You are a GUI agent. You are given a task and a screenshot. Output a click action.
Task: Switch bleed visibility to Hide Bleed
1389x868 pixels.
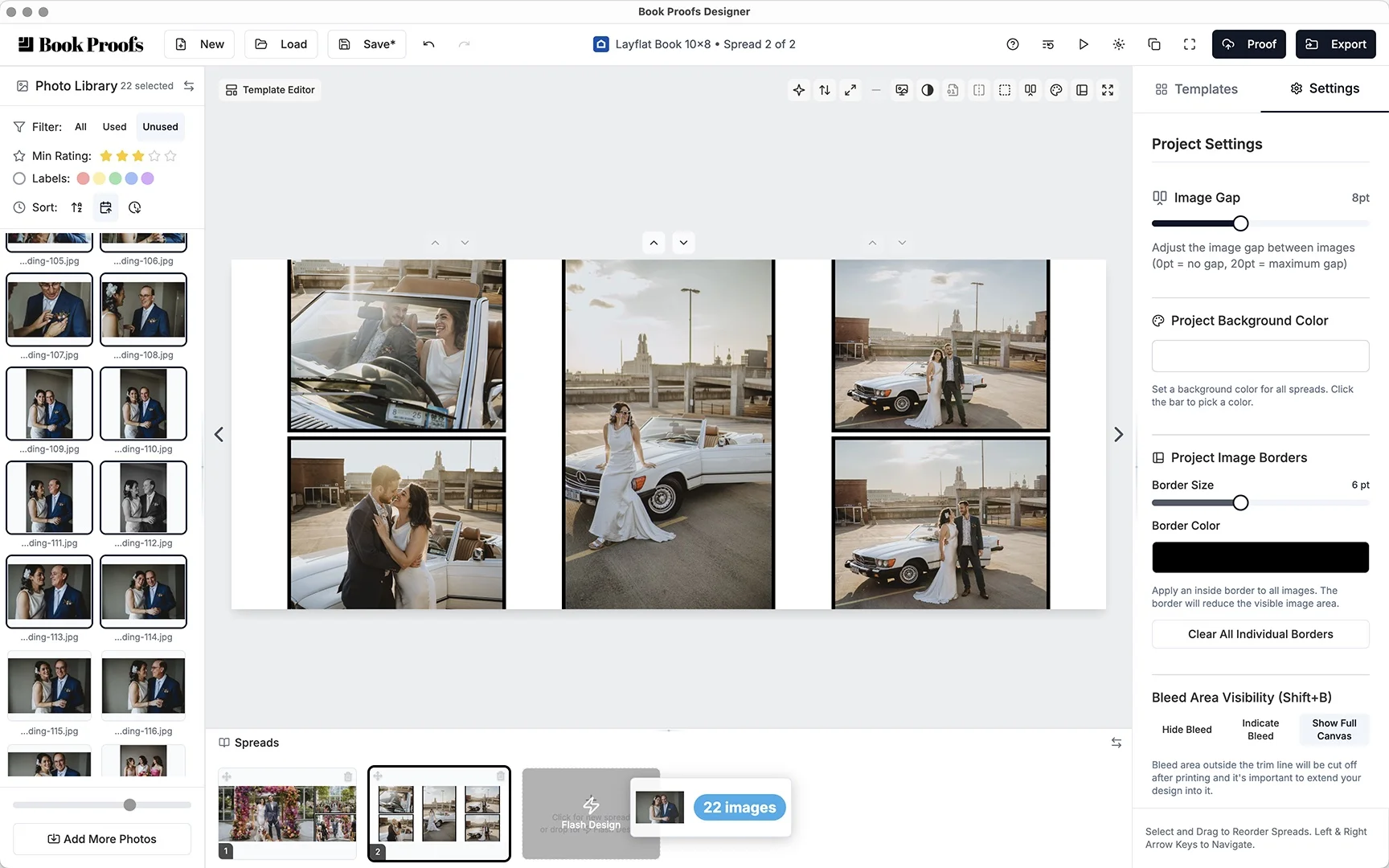(x=1186, y=729)
